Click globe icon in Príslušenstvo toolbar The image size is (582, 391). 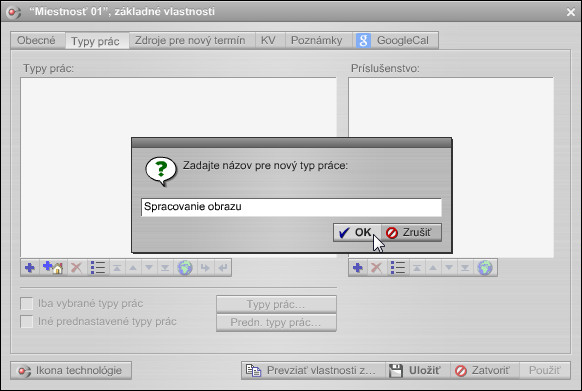pos(485,267)
